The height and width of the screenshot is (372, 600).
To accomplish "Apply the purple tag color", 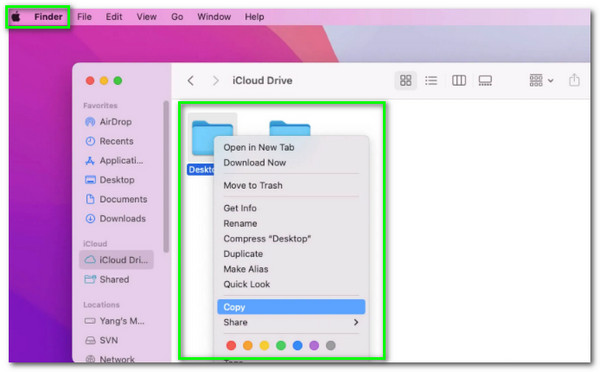I will pos(314,346).
